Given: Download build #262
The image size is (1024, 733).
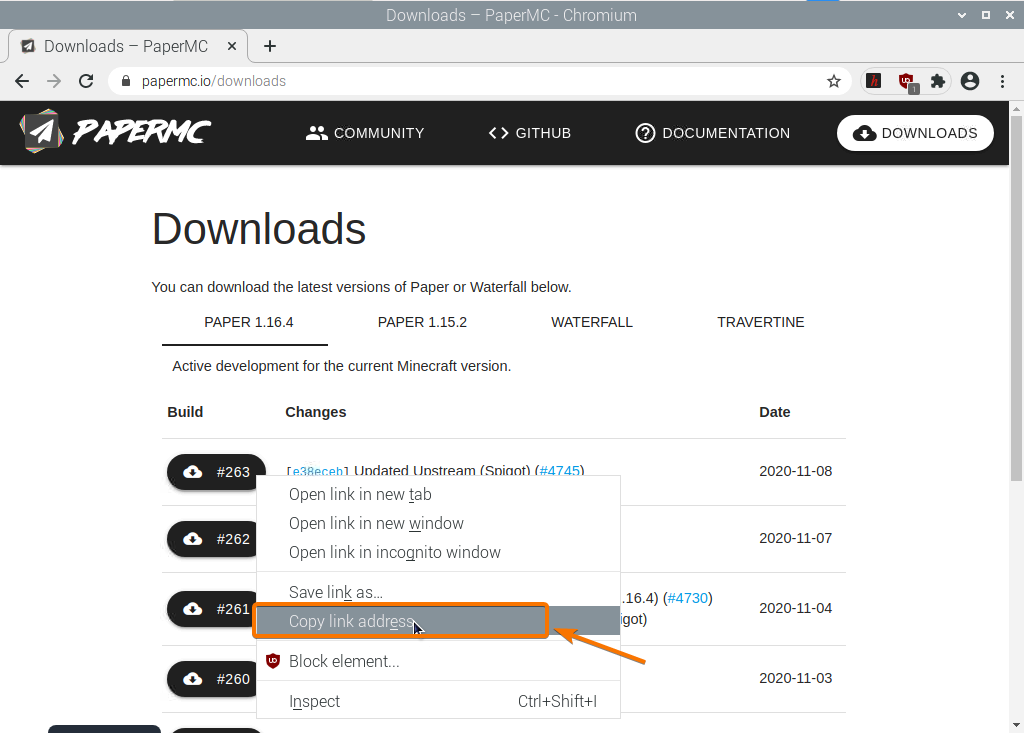Looking at the screenshot, I should [x=212, y=539].
